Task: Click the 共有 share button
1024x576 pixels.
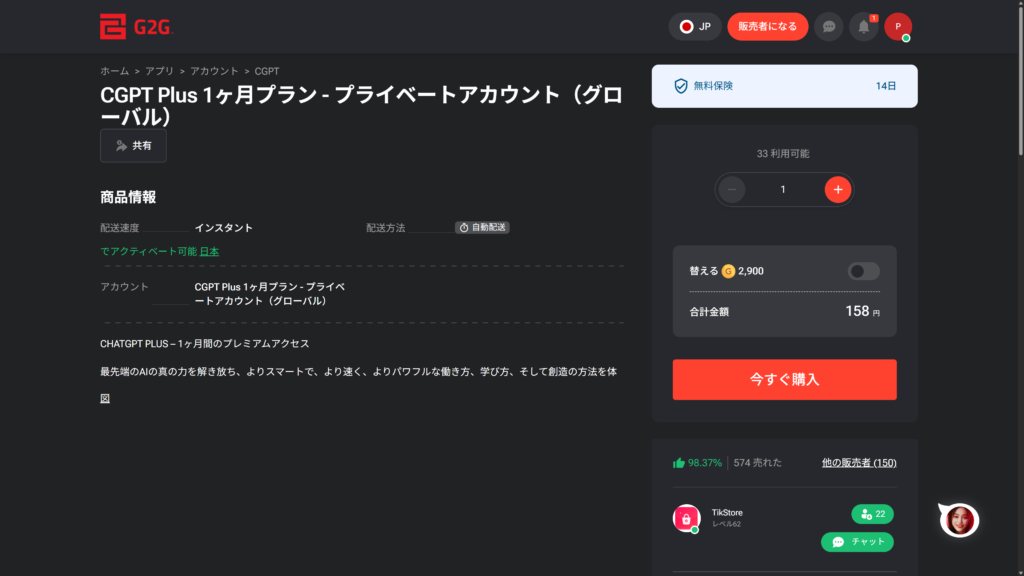Action: [x=133, y=146]
